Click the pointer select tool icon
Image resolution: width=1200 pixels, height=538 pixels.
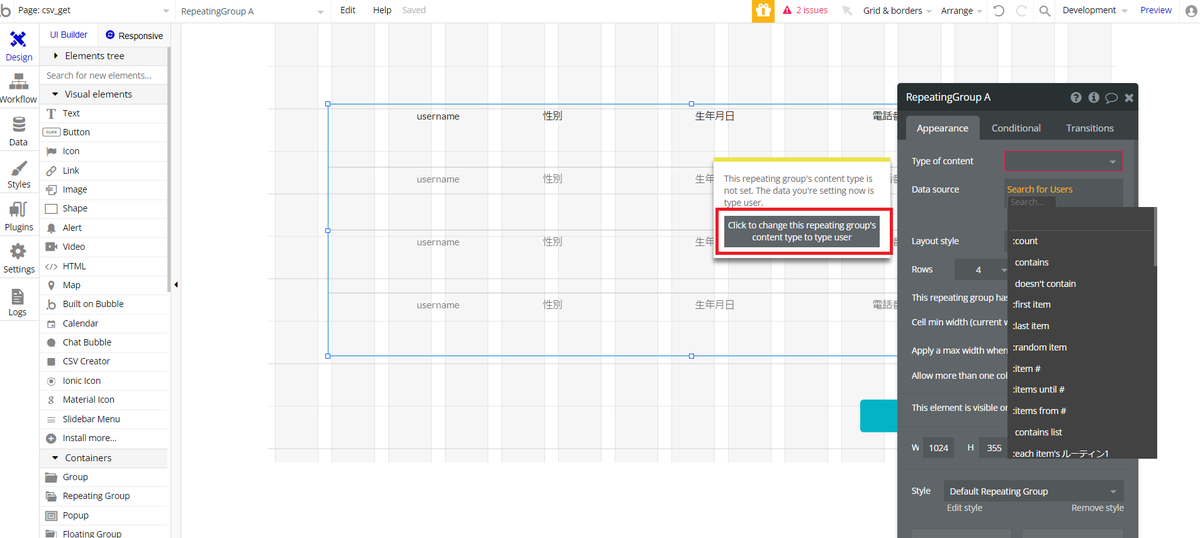click(846, 10)
